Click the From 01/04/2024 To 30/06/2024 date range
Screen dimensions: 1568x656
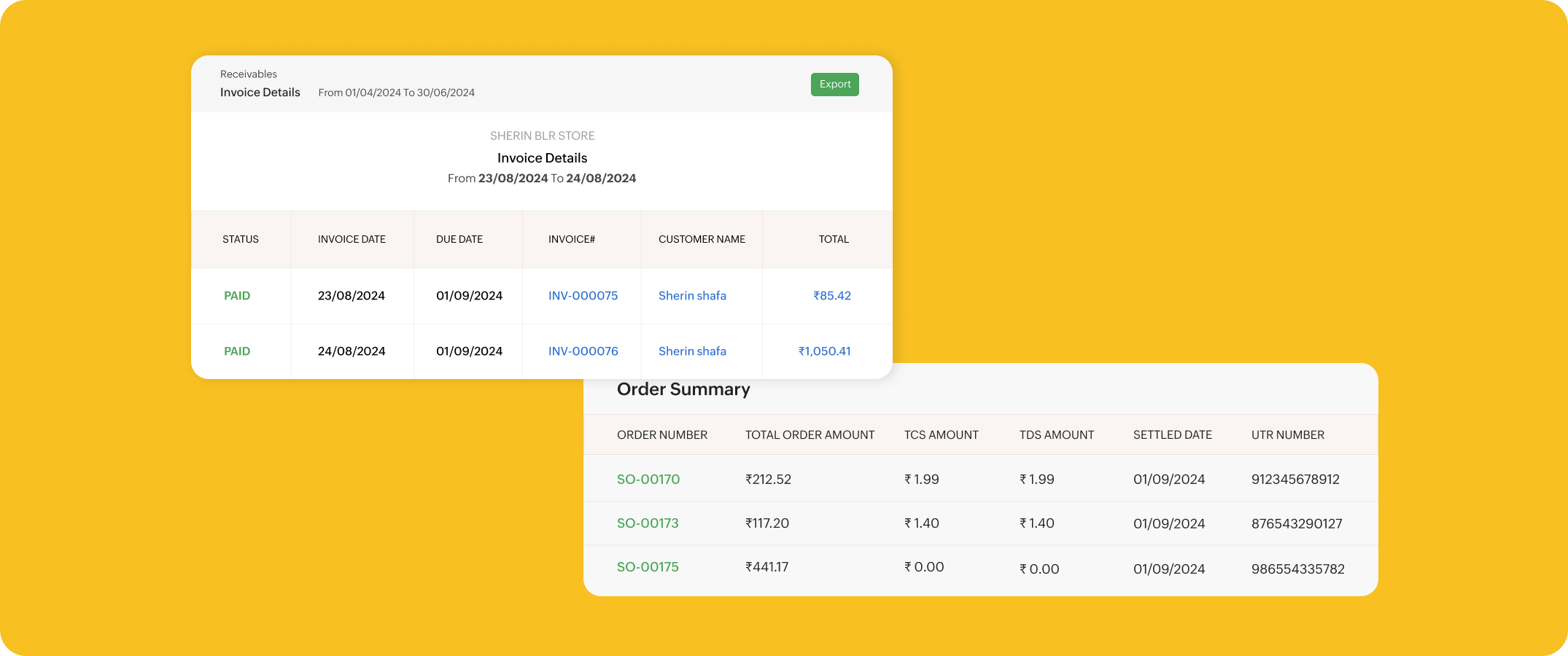coord(396,93)
